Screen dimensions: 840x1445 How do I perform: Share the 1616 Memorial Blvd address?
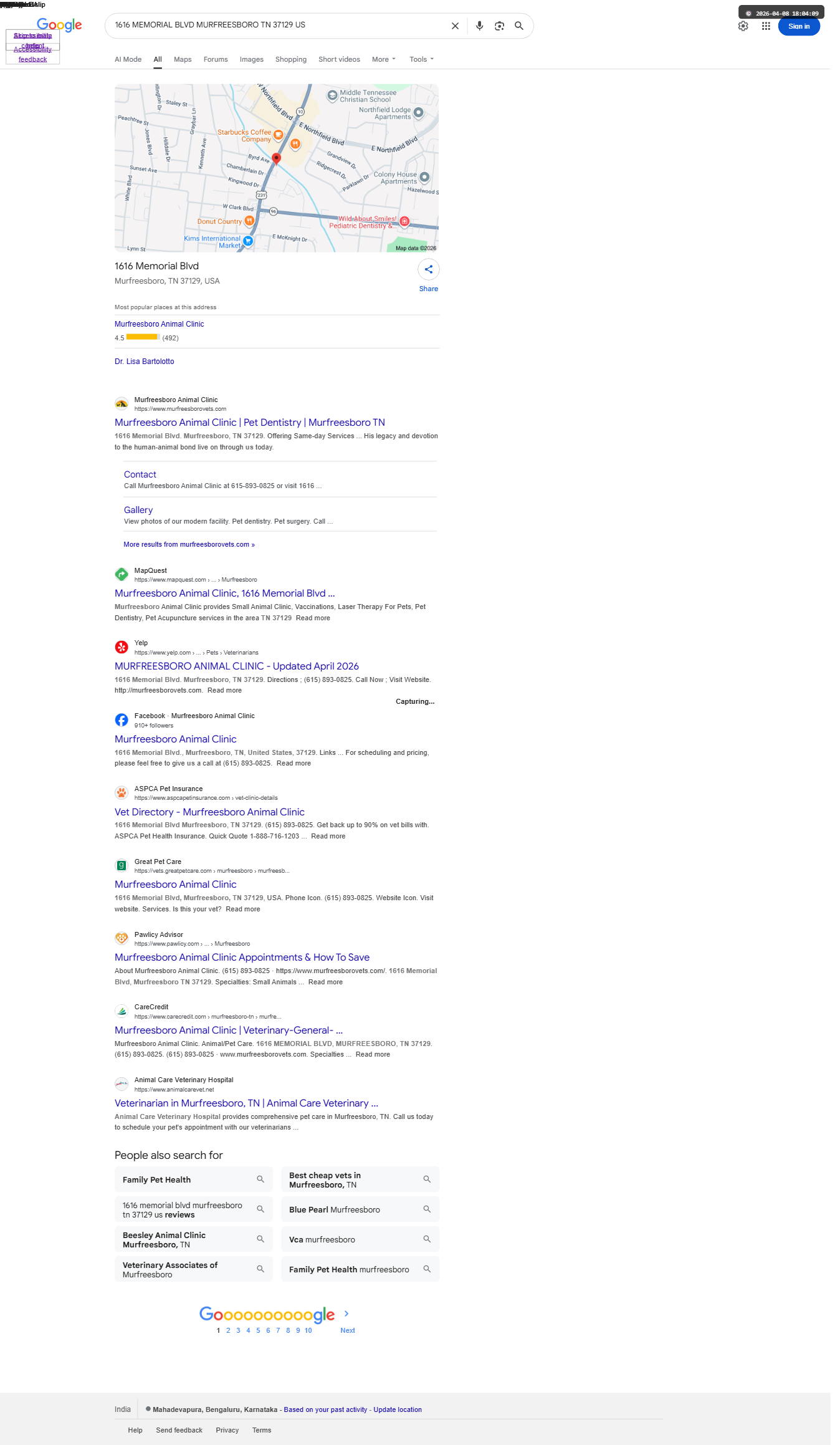[429, 269]
